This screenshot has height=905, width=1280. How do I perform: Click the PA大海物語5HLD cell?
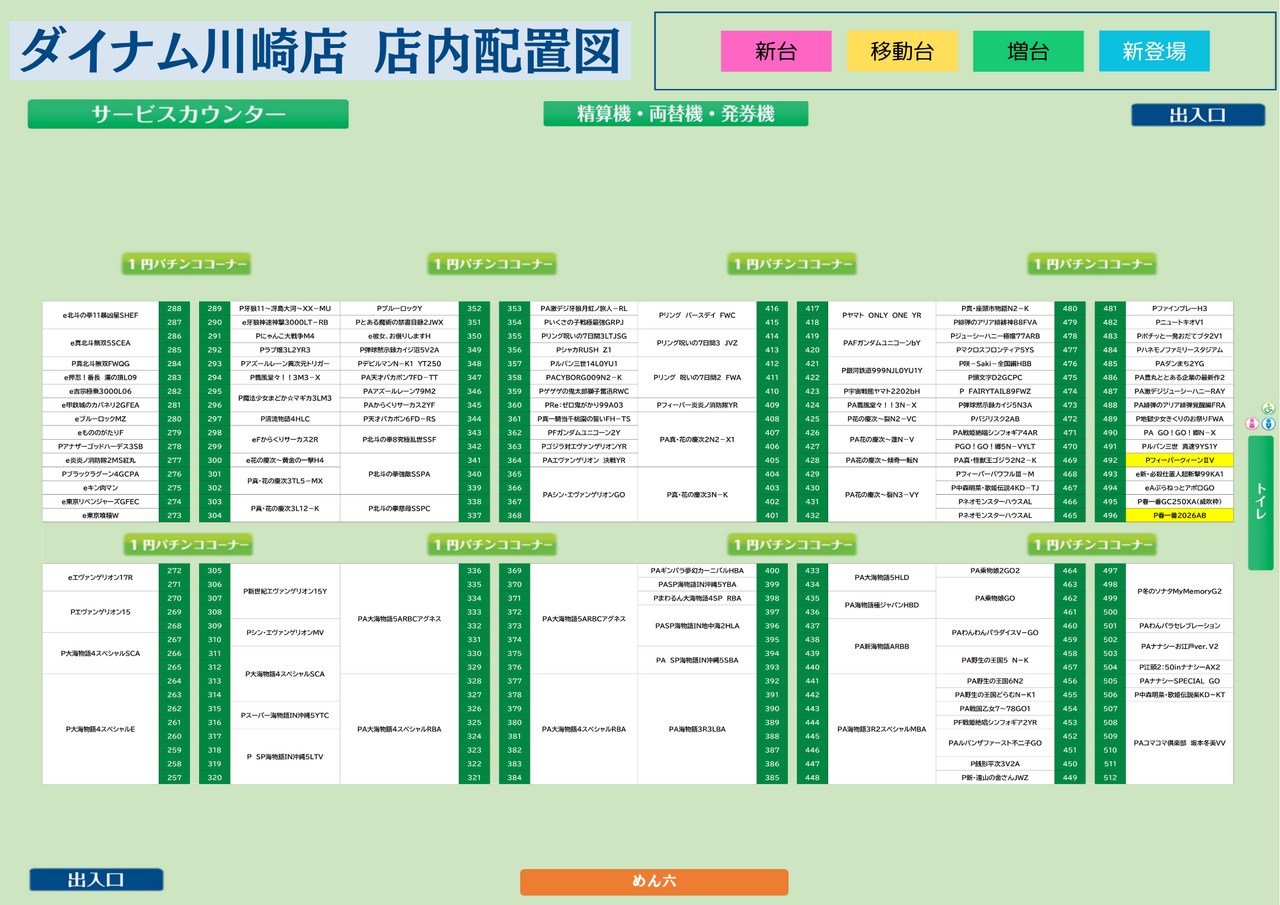(x=882, y=578)
